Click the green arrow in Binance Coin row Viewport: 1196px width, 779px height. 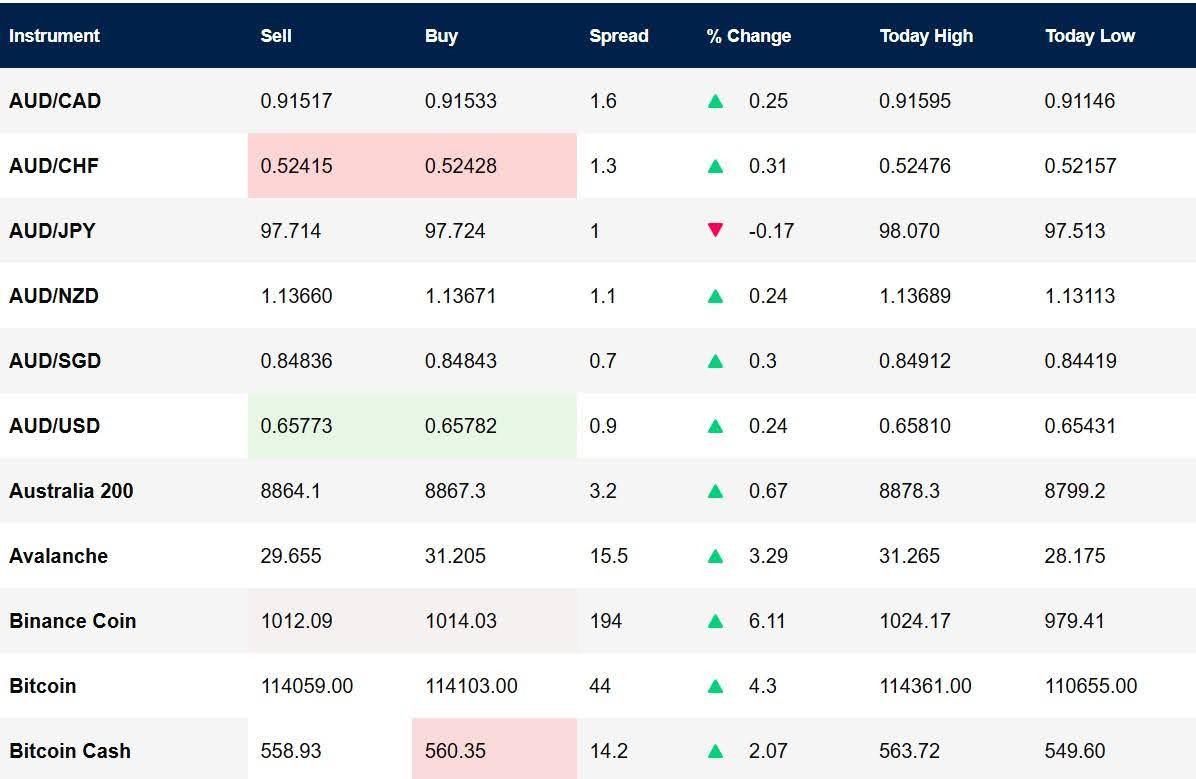(715, 621)
